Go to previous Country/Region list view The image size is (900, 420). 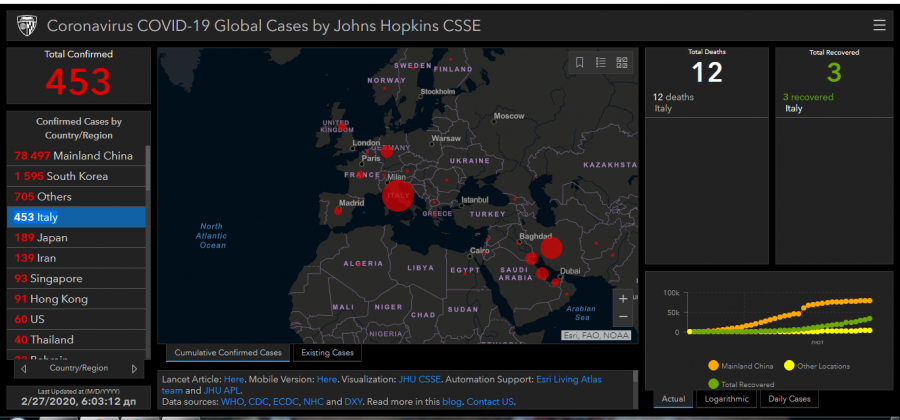click(21, 368)
